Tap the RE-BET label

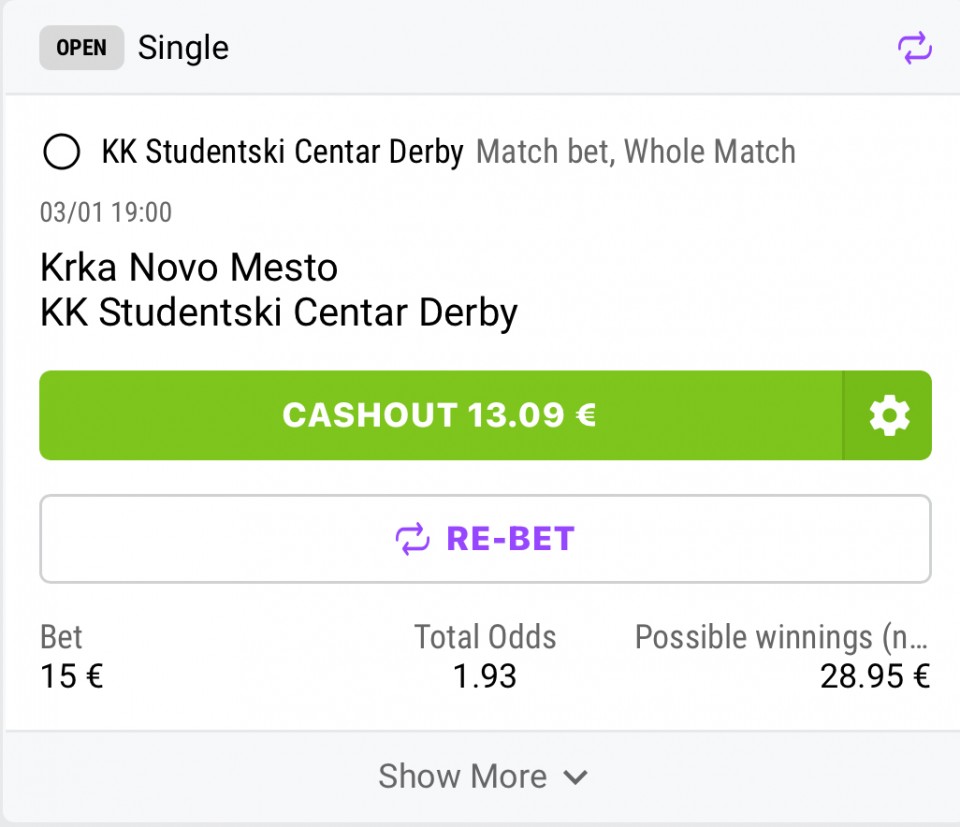pyautogui.click(x=510, y=539)
